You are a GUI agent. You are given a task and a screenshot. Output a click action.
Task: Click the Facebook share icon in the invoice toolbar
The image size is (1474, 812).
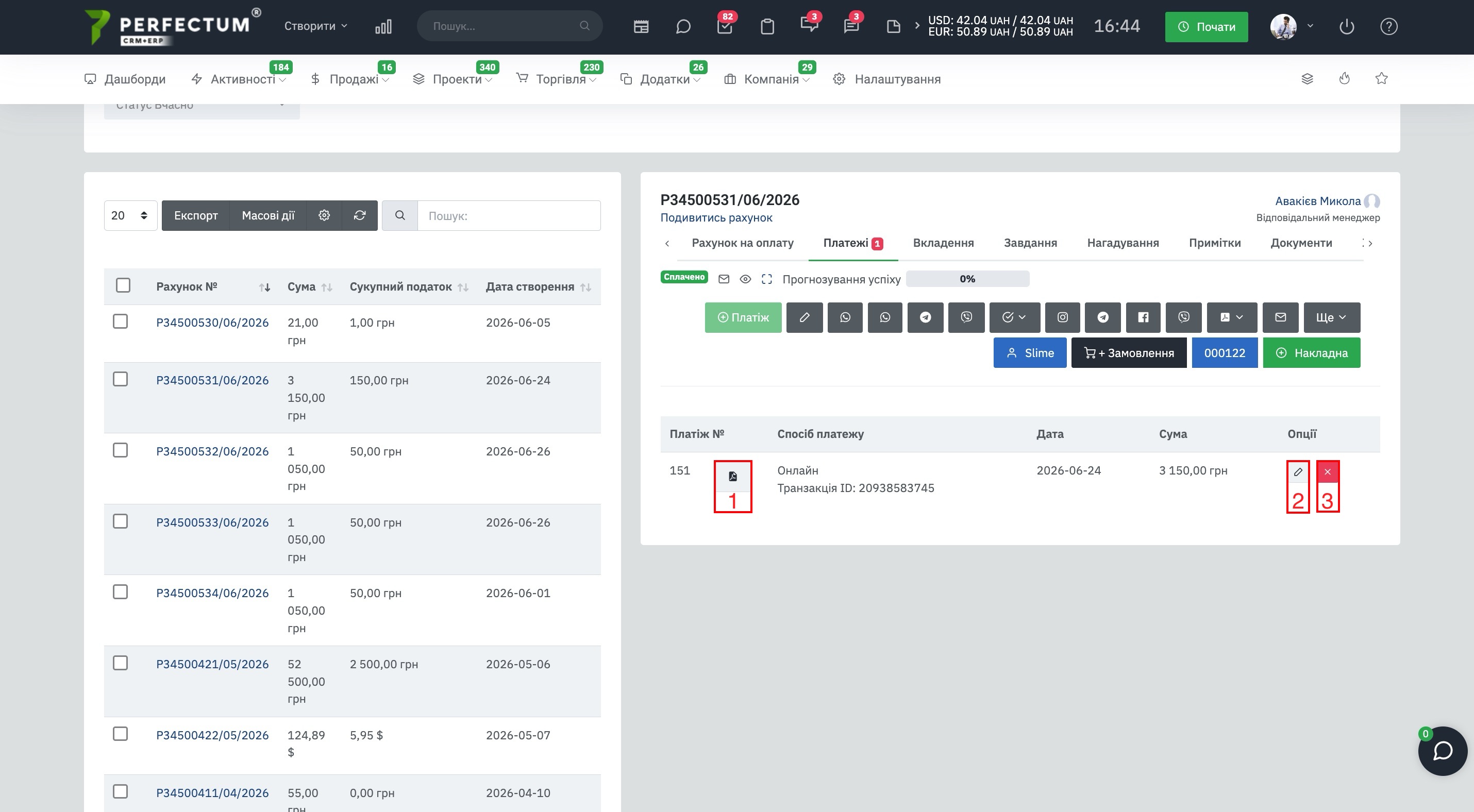pyautogui.click(x=1143, y=317)
